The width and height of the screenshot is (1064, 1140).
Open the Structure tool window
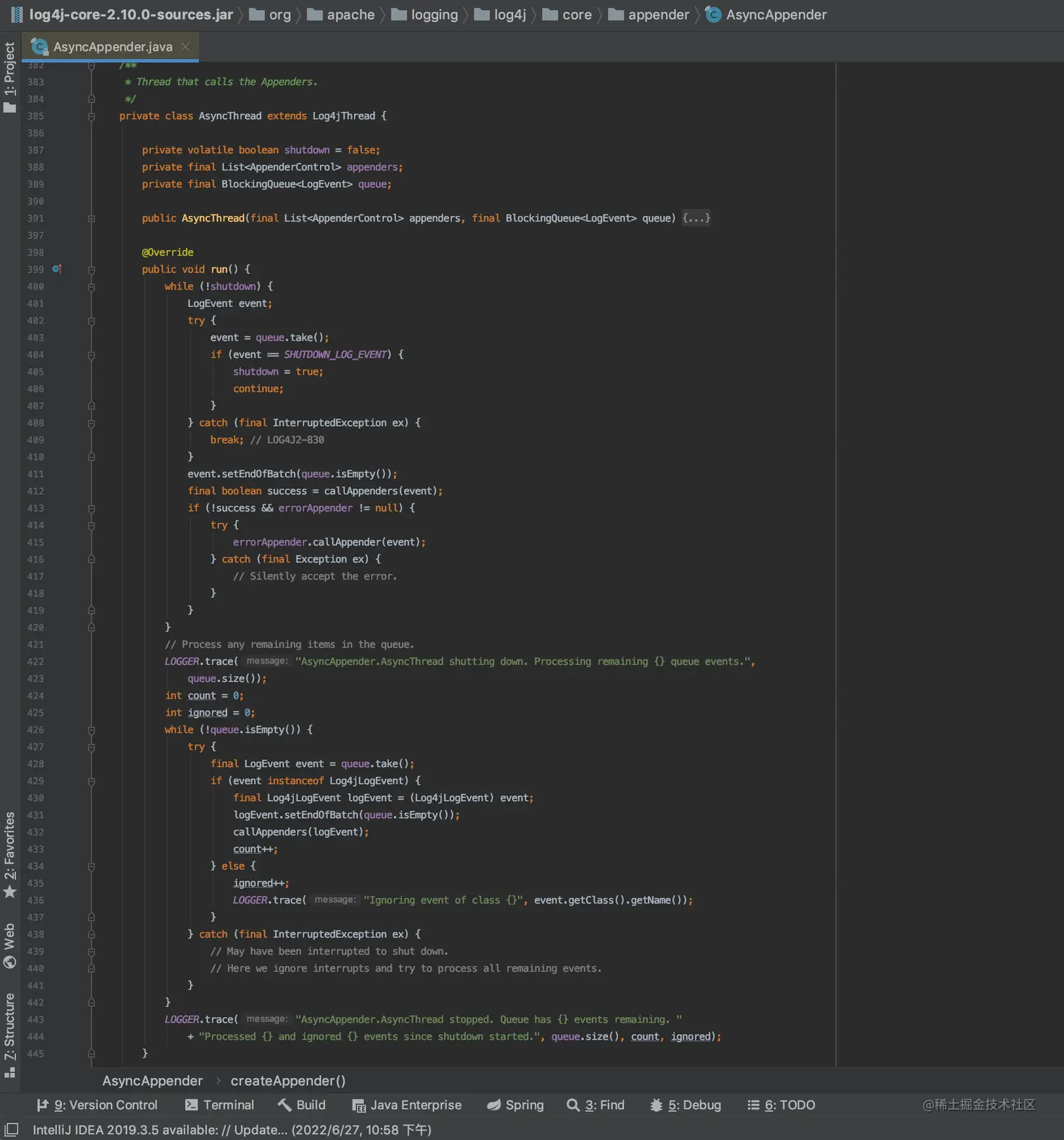pos(10,1034)
